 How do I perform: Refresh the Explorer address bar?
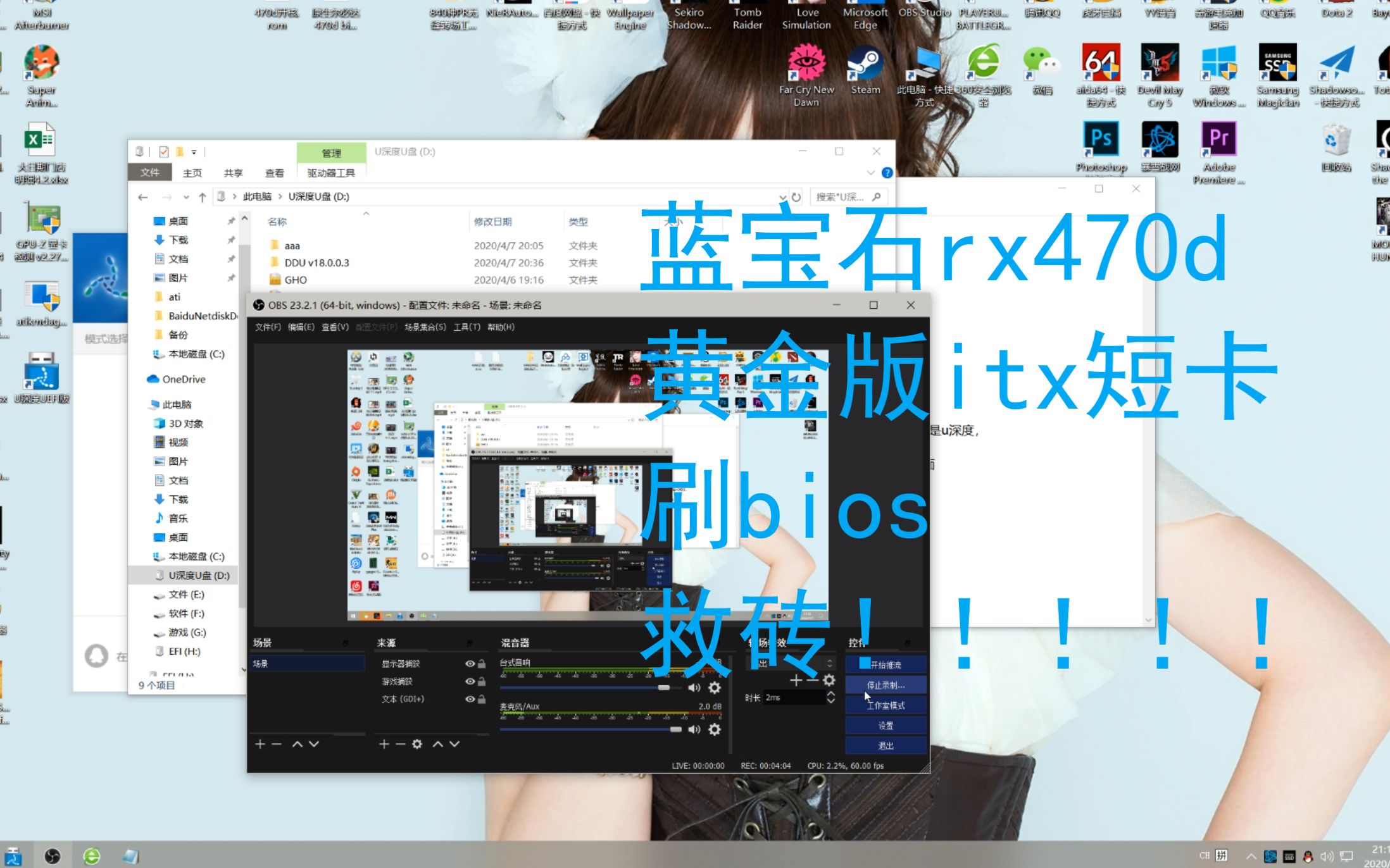pos(796,197)
